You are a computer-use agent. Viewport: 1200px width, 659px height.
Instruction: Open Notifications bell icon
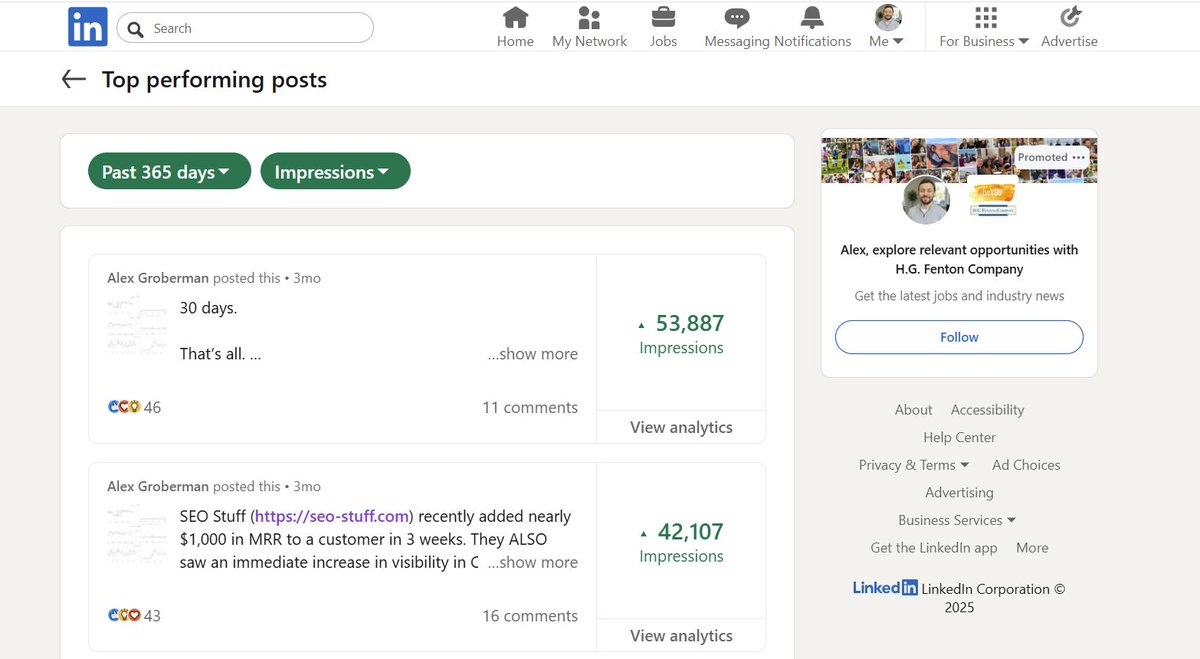[812, 17]
